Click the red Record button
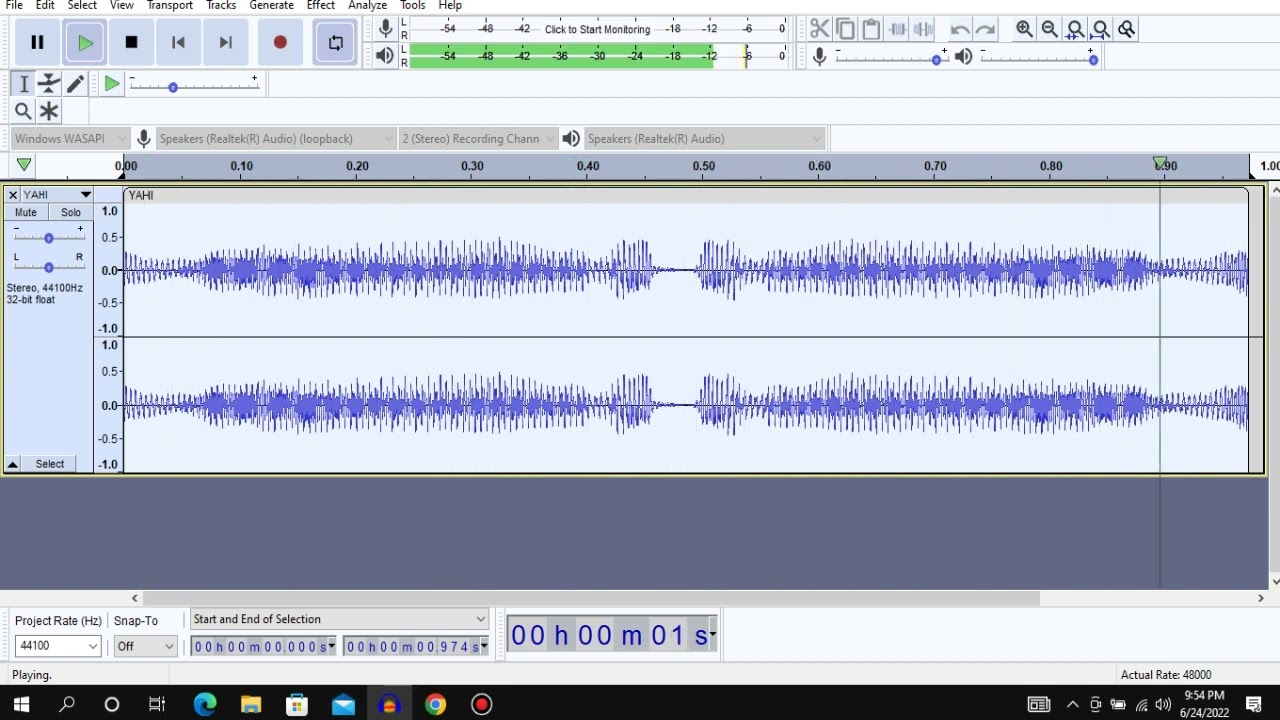The height and width of the screenshot is (720, 1280). point(280,42)
